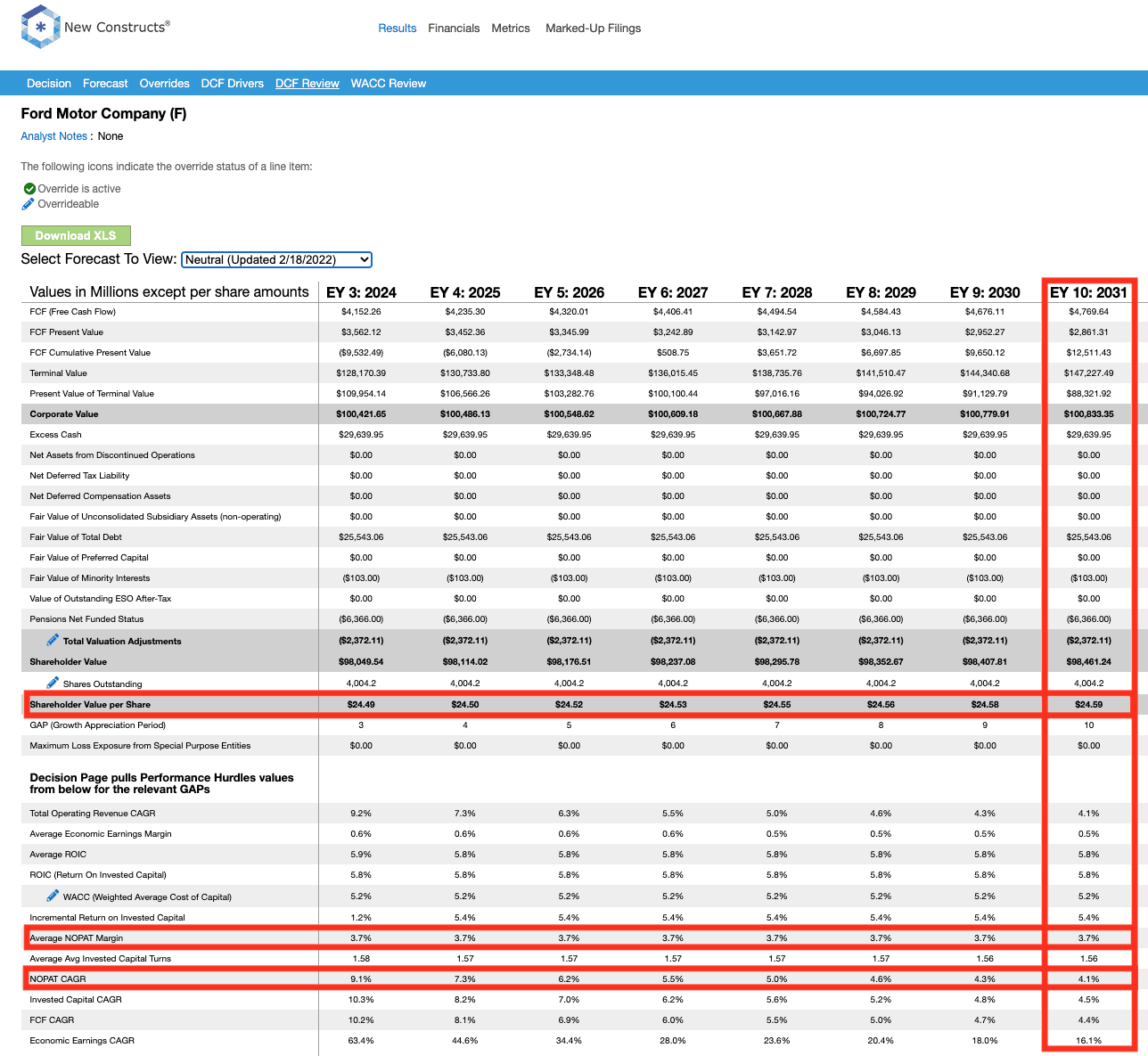
Task: Open the Results top menu
Action: pos(397,29)
